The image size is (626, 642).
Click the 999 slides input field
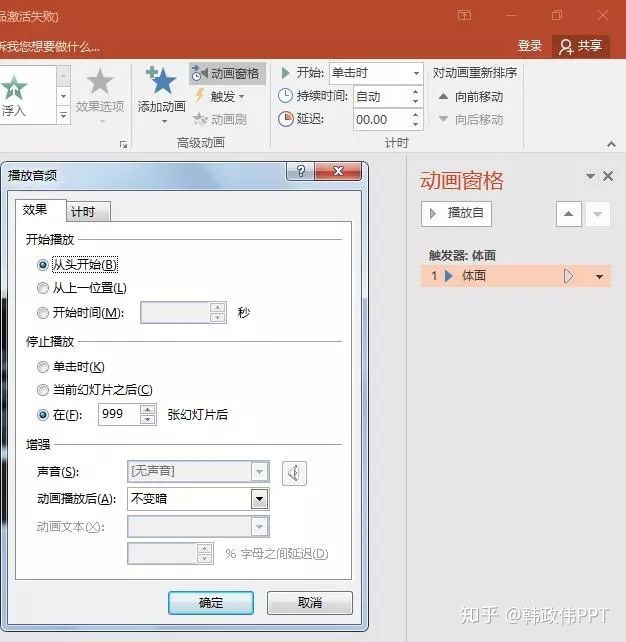pos(119,414)
